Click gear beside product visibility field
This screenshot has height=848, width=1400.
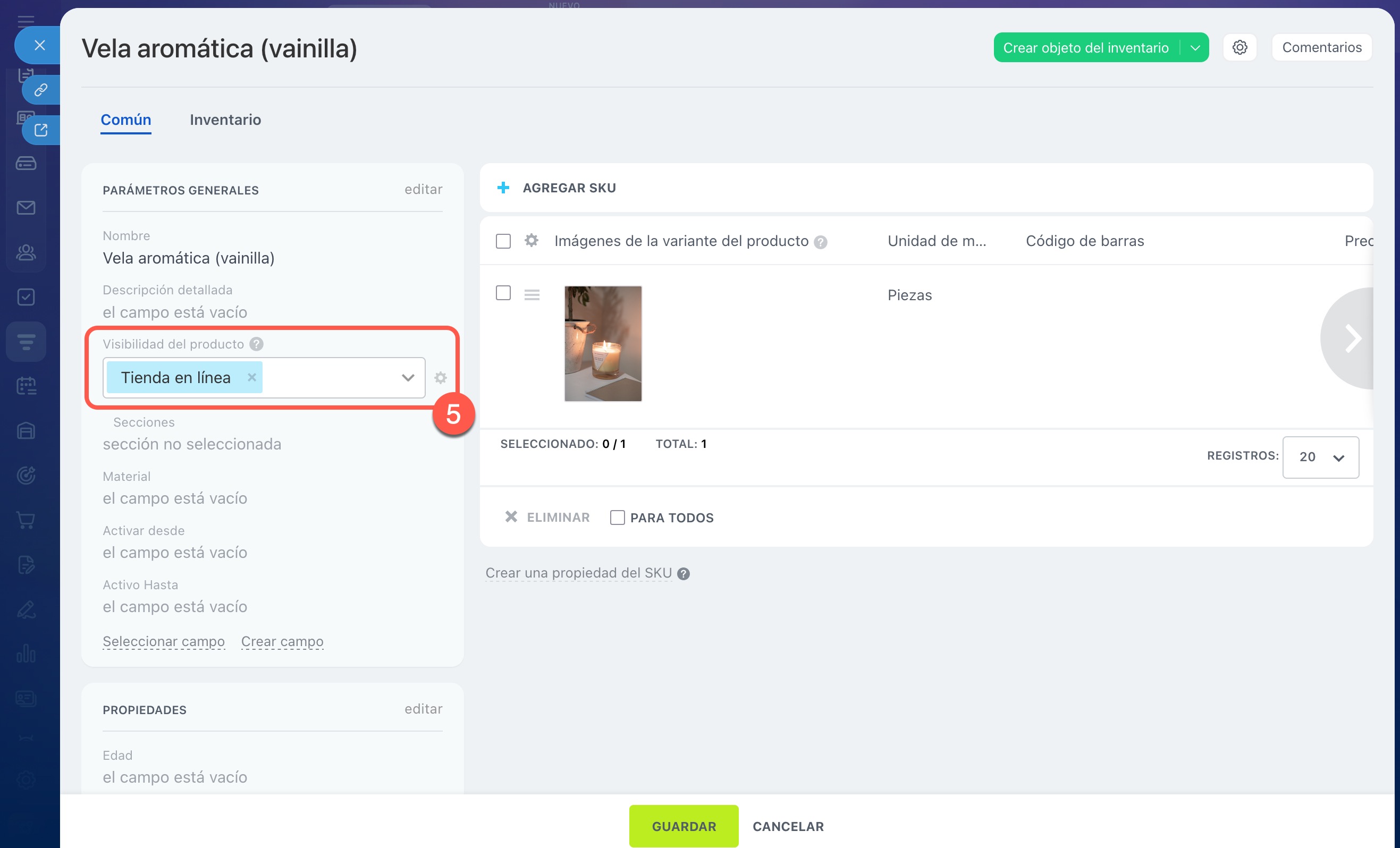coord(440,378)
